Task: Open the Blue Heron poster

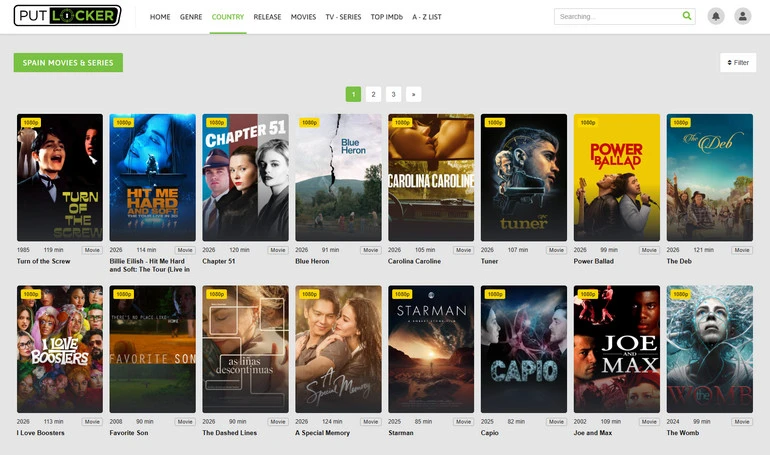Action: tap(338, 177)
